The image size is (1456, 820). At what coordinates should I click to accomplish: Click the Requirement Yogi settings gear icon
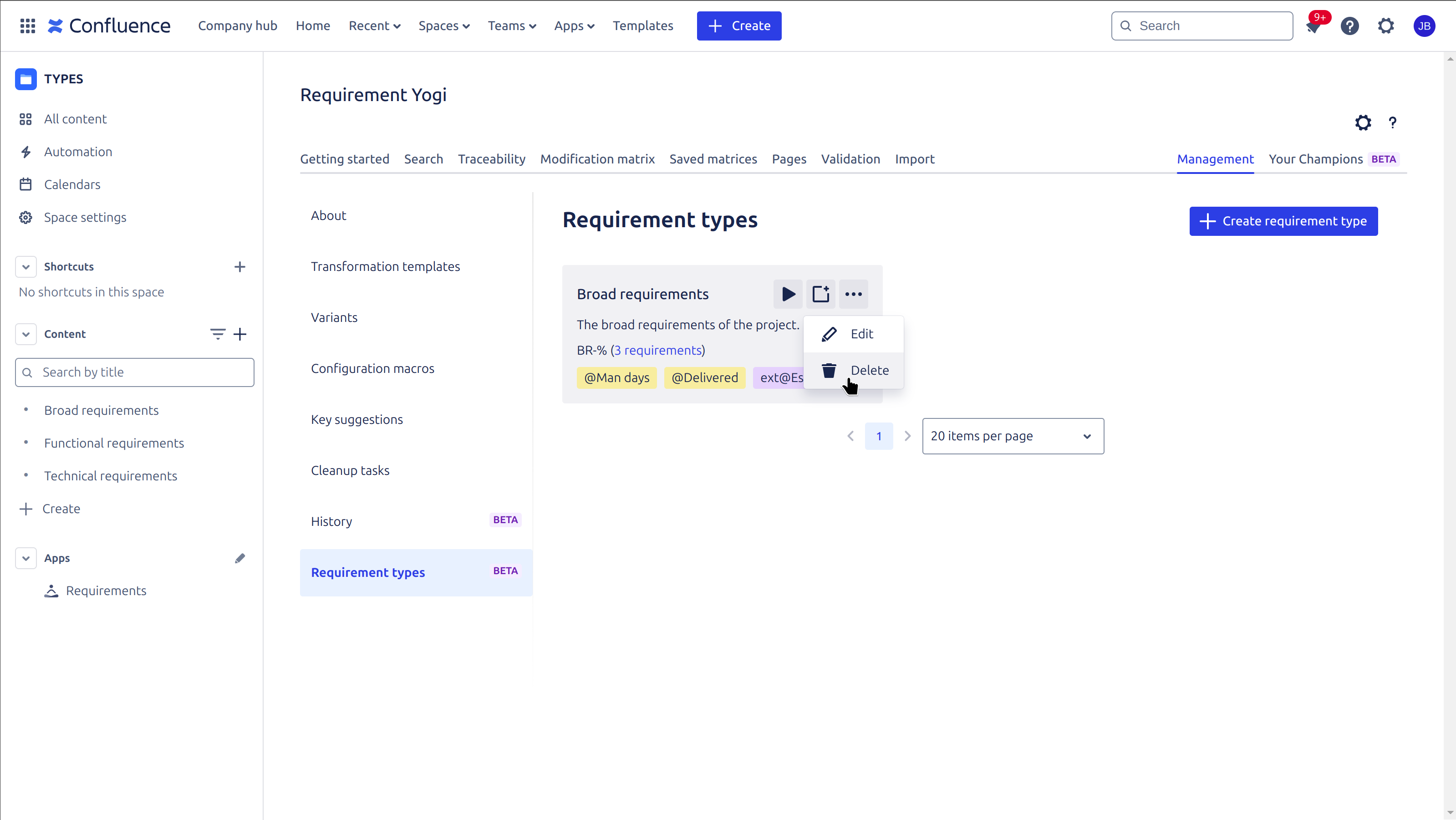point(1363,122)
